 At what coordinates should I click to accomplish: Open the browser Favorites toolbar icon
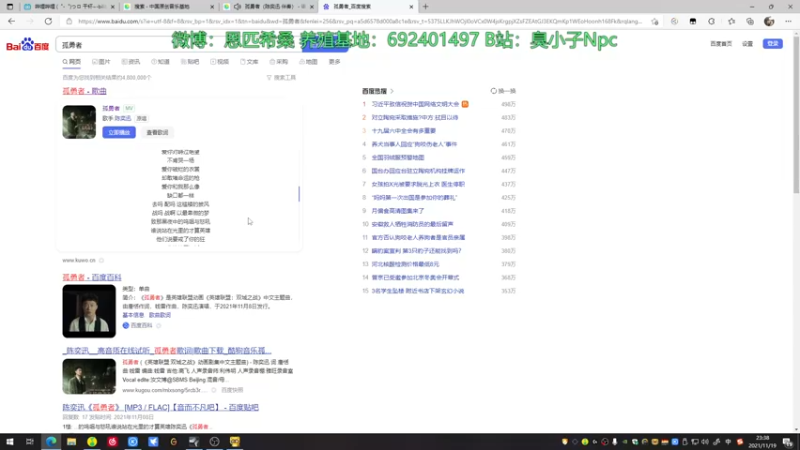(x=731, y=21)
